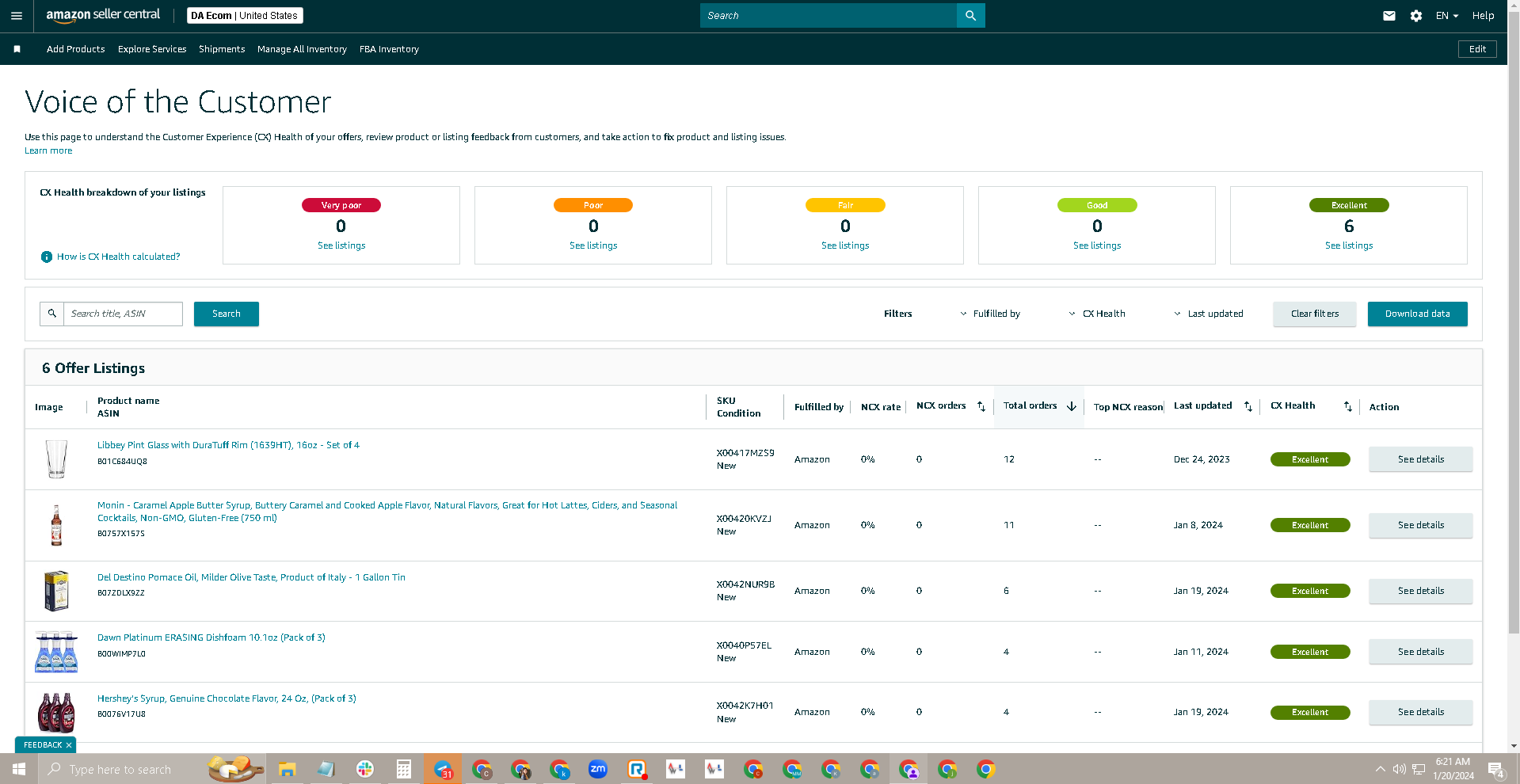See details for Del Destino oil row
Image resolution: width=1520 pixels, height=784 pixels.
click(x=1421, y=591)
